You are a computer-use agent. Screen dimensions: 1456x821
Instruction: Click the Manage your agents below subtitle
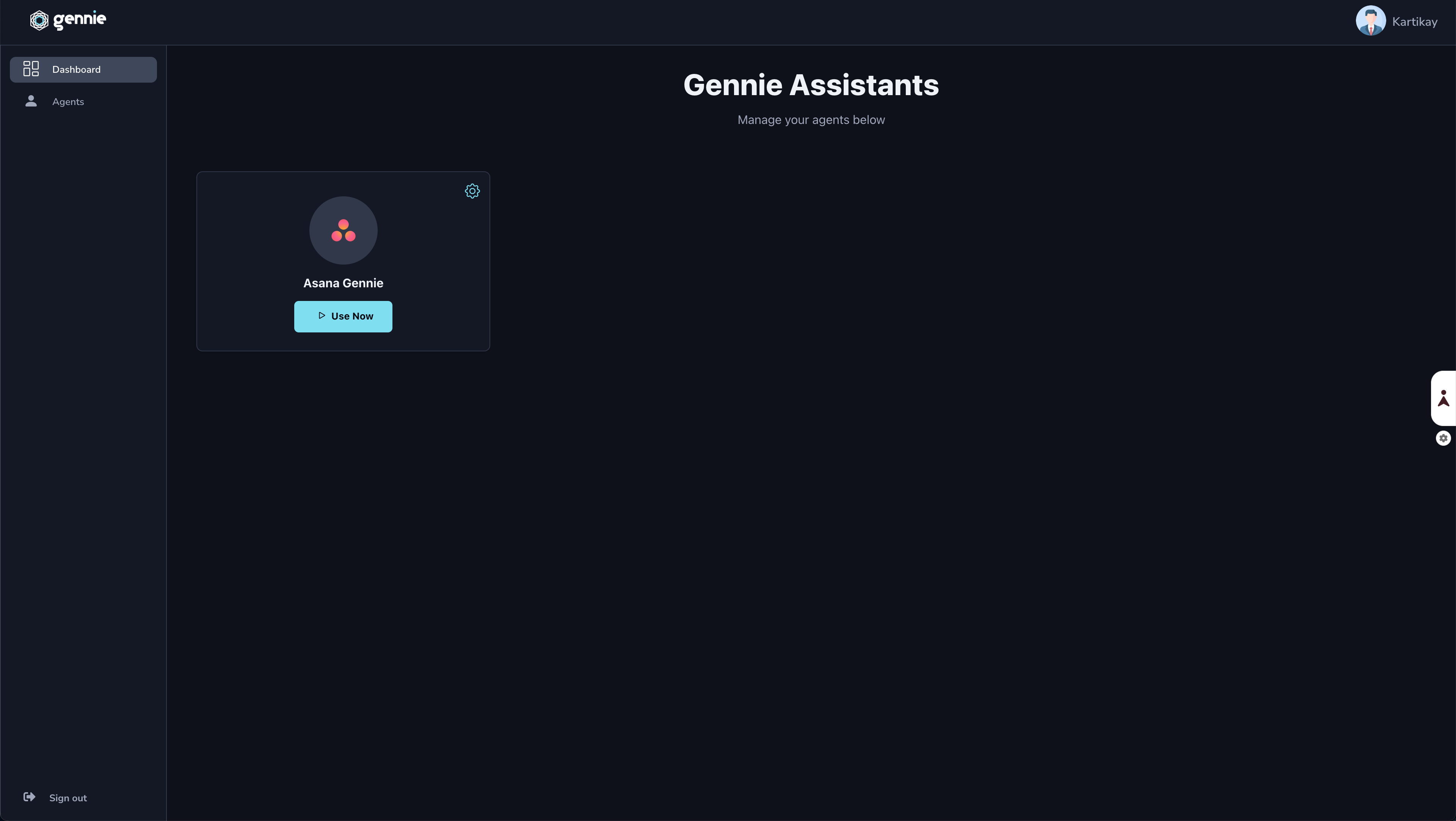click(811, 120)
